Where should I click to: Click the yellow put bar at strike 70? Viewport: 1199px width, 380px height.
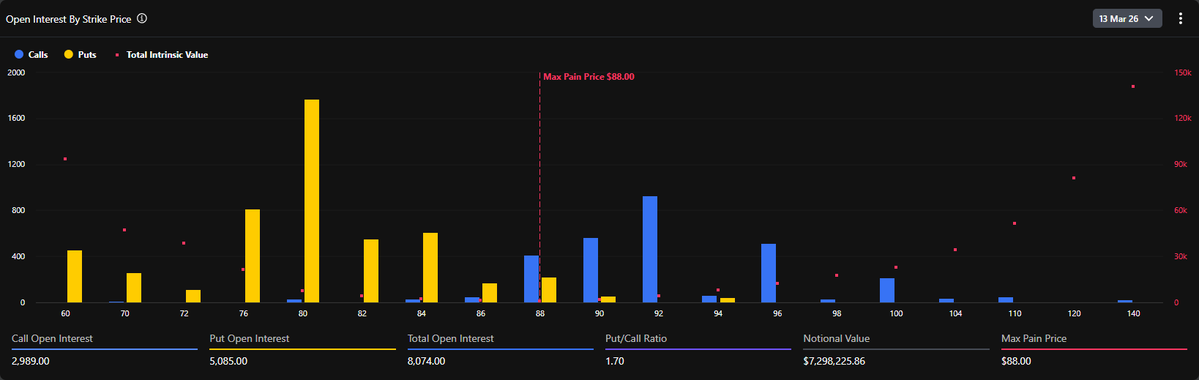[134, 287]
